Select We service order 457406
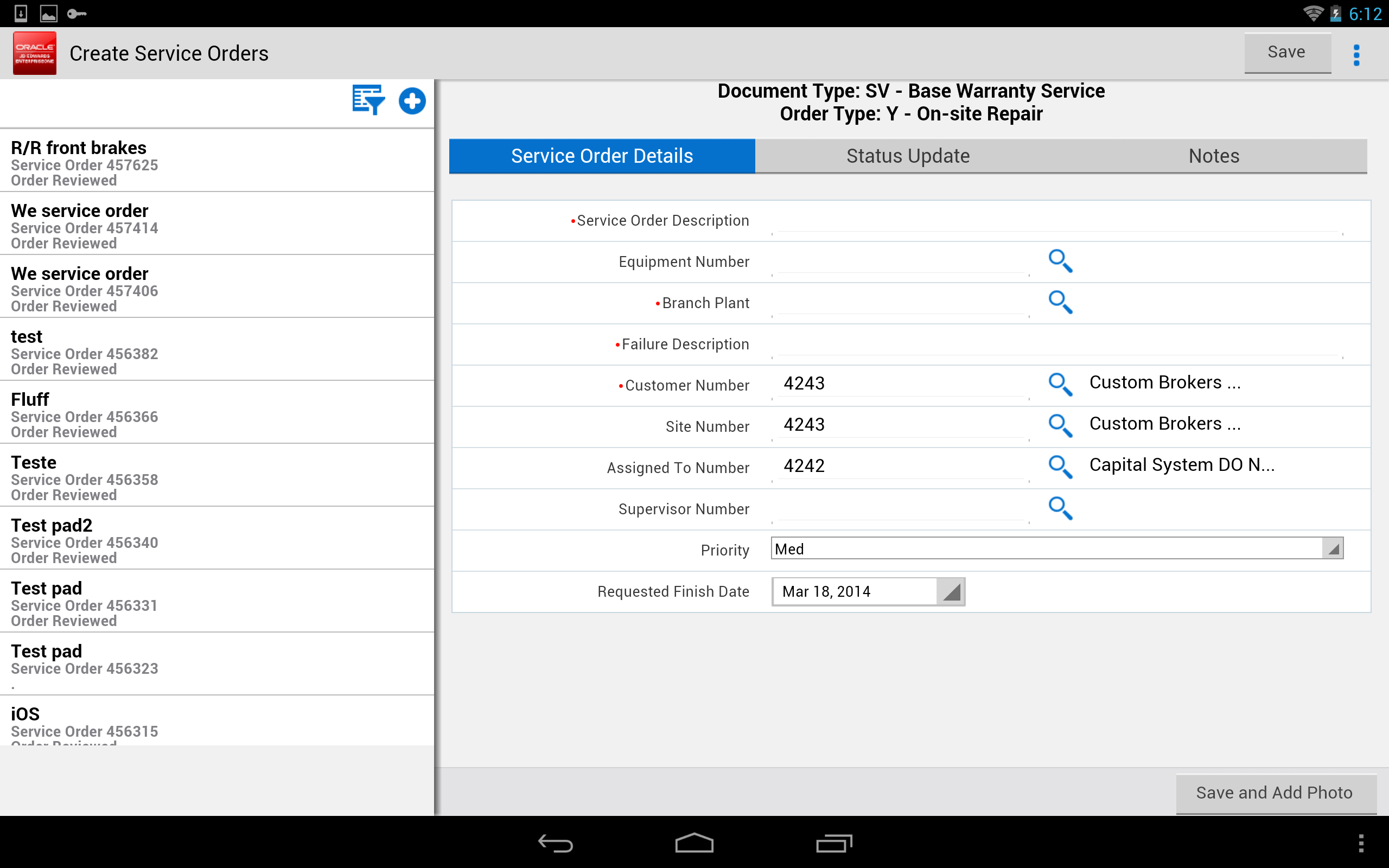 217,286
